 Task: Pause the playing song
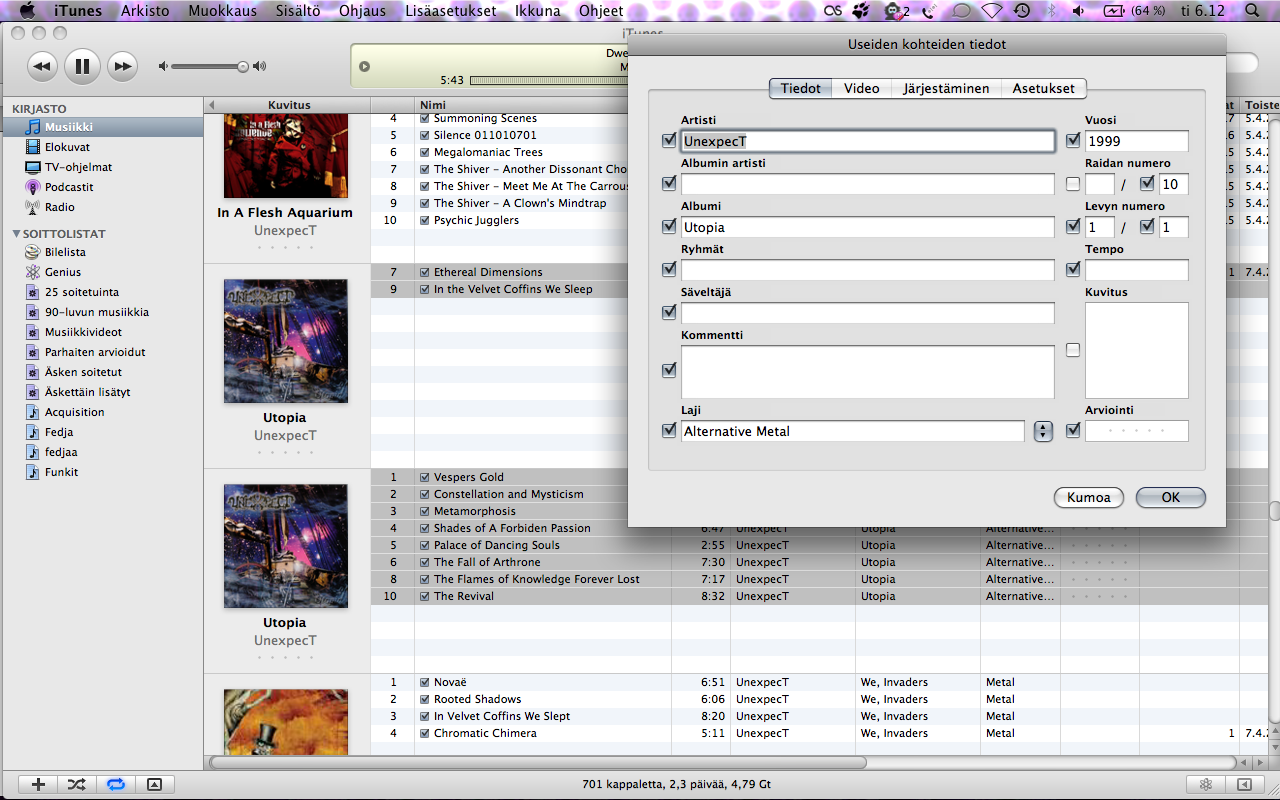pos(82,67)
